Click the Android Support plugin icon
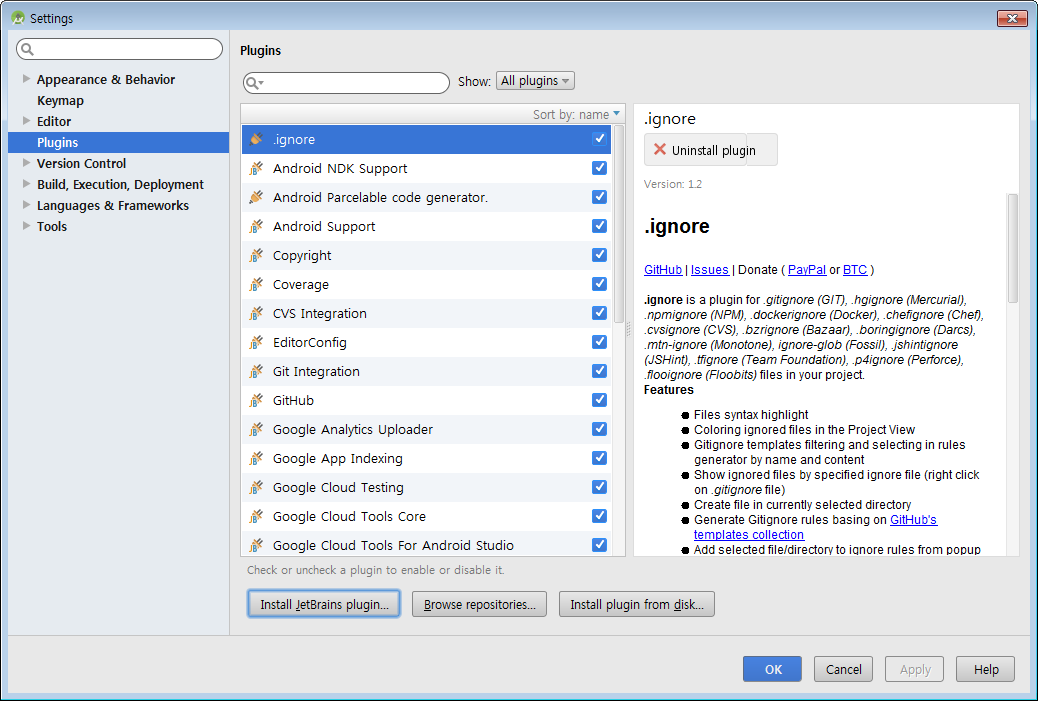This screenshot has height=701, width=1038. click(256, 226)
